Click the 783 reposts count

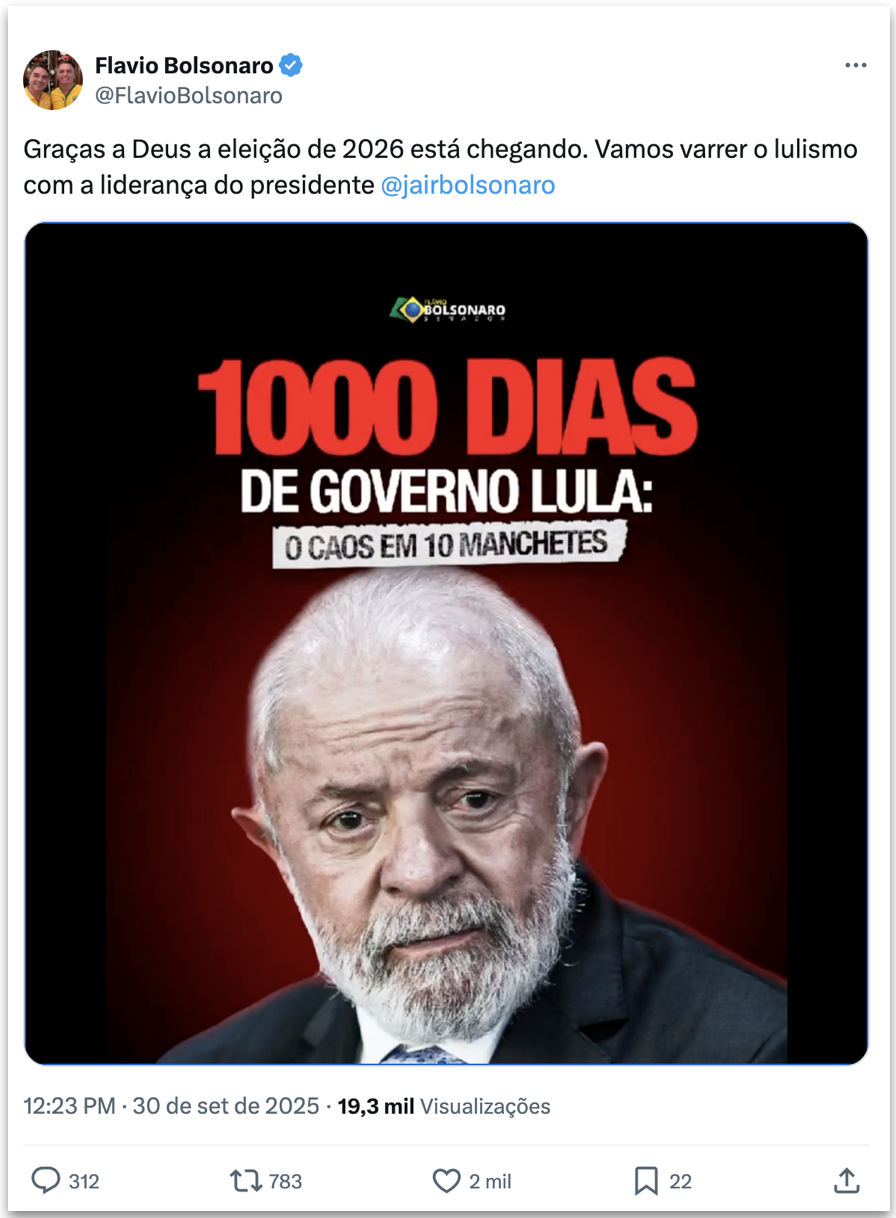pyautogui.click(x=285, y=1182)
